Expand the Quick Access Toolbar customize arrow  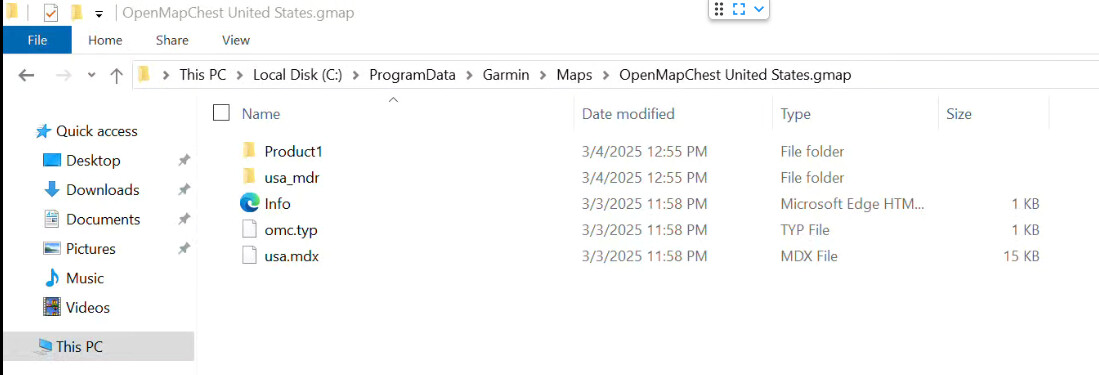[x=99, y=13]
